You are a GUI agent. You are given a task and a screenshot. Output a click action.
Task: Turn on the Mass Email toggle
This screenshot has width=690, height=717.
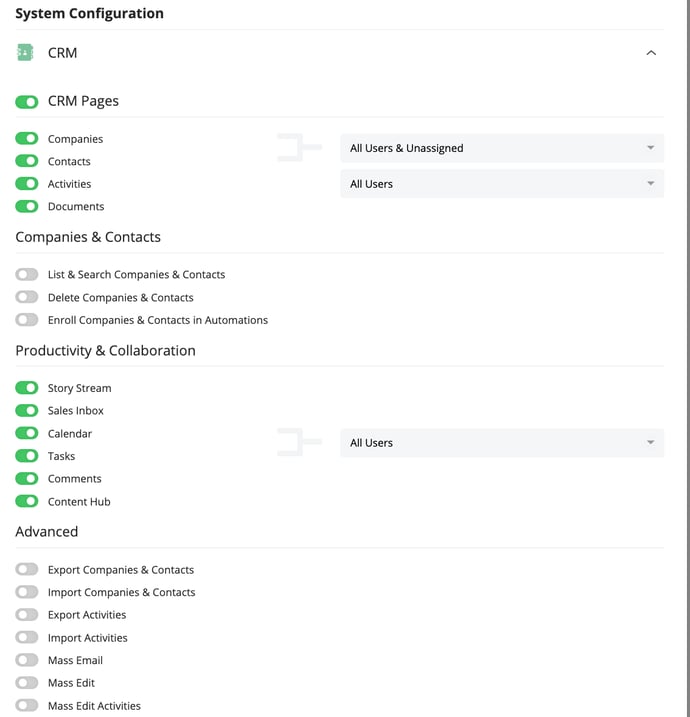27,660
